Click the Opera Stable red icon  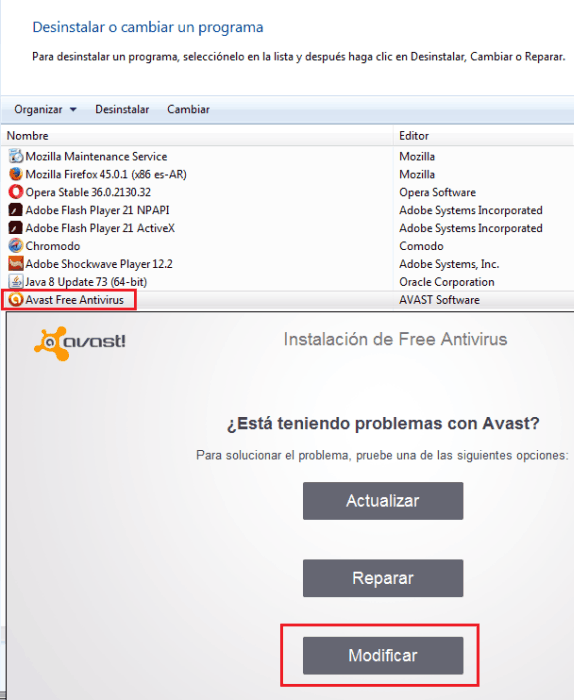[16, 192]
